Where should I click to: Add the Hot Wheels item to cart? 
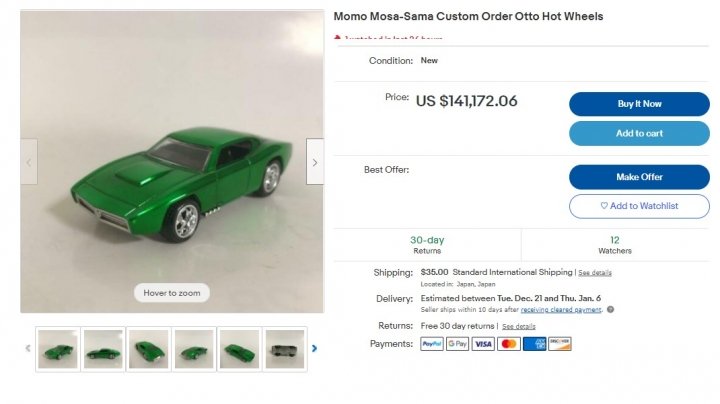(x=639, y=134)
